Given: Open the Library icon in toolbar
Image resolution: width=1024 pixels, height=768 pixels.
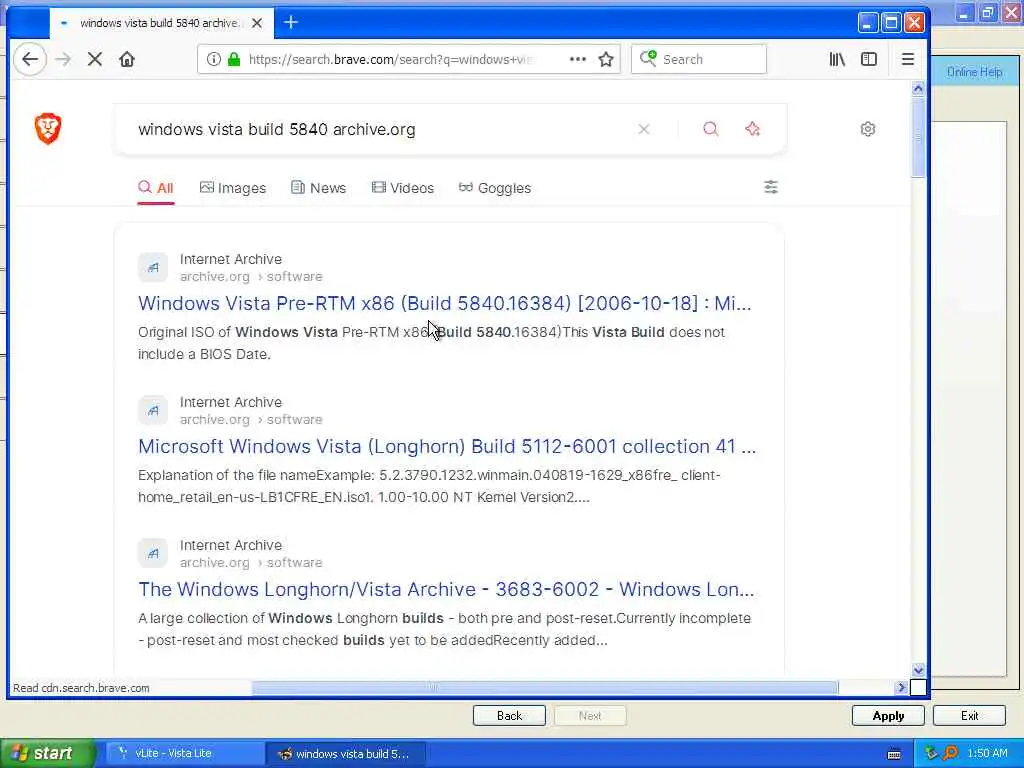Looking at the screenshot, I should [837, 59].
